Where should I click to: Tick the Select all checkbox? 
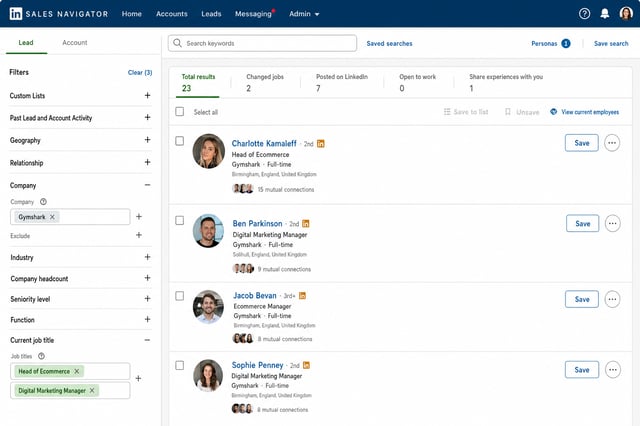click(x=180, y=111)
